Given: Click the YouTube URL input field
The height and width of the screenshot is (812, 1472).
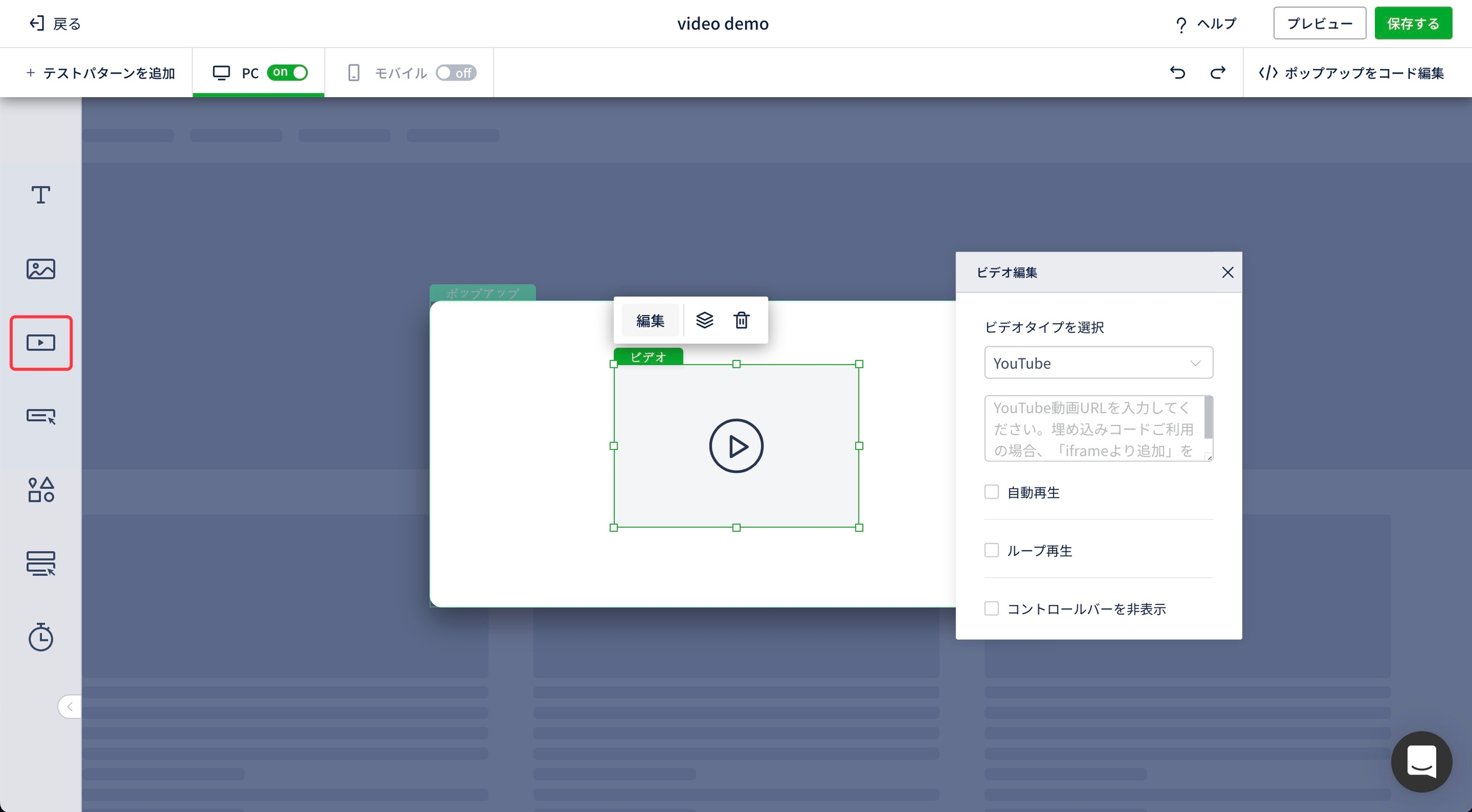Looking at the screenshot, I should (1094, 428).
